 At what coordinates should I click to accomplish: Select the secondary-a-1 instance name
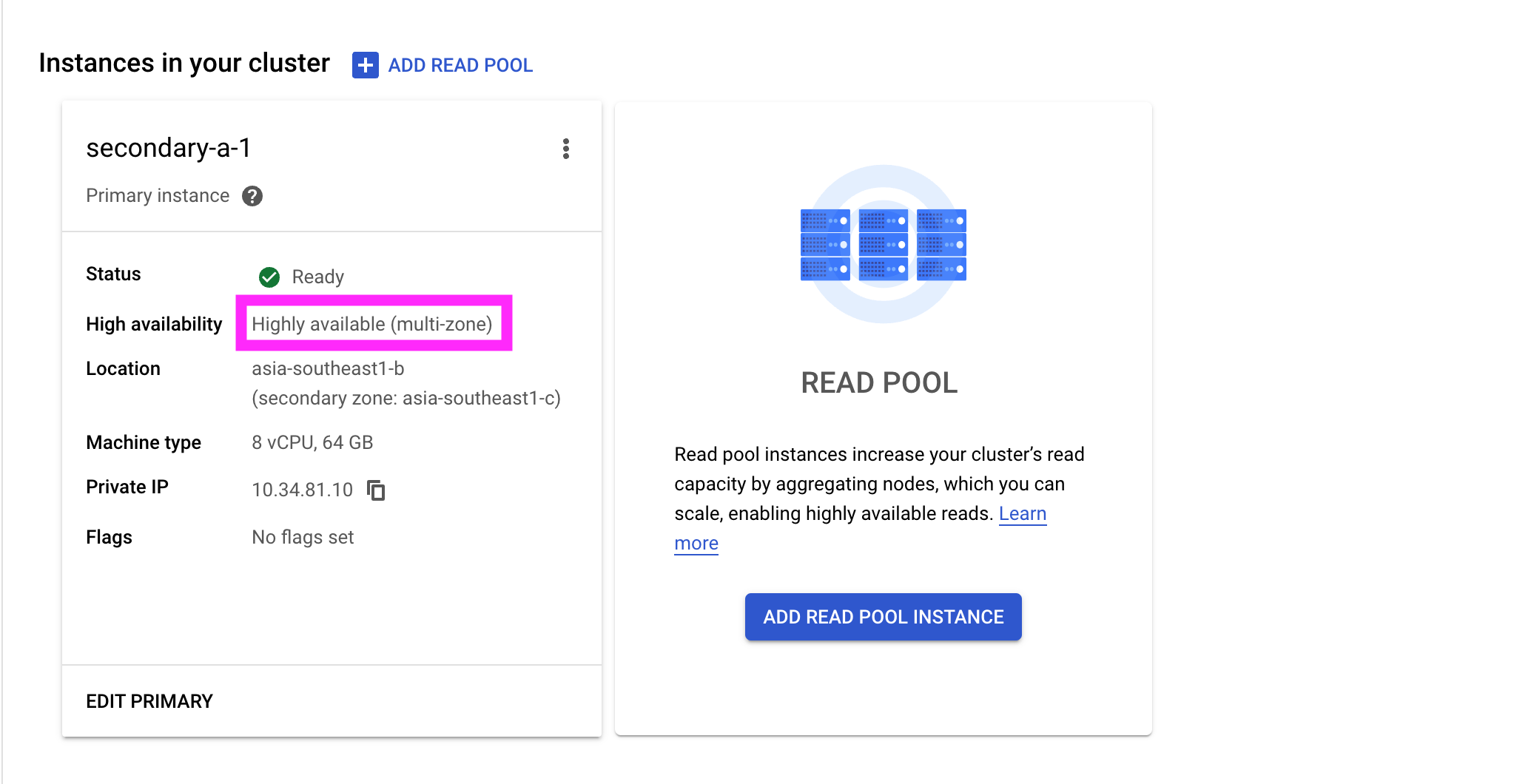tap(169, 148)
